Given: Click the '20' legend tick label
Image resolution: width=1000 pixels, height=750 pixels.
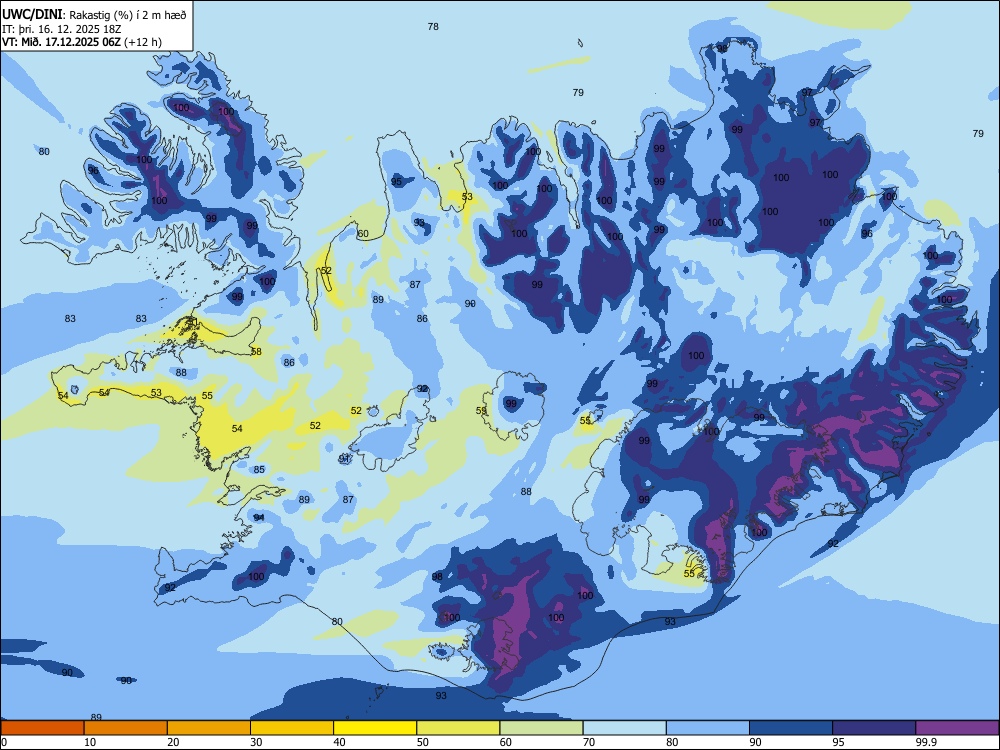Looking at the screenshot, I should tap(173, 742).
